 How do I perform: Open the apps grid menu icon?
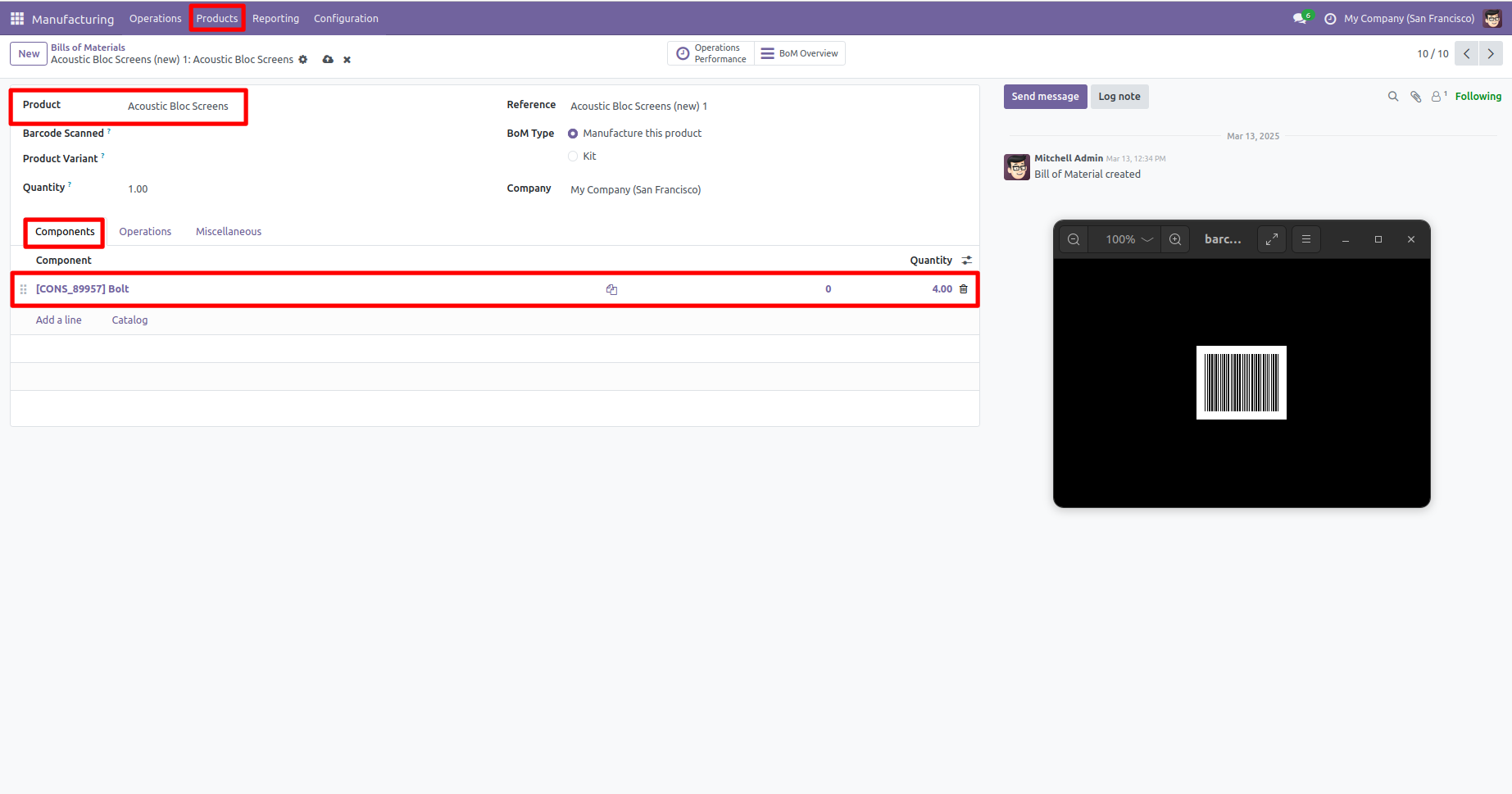click(16, 18)
